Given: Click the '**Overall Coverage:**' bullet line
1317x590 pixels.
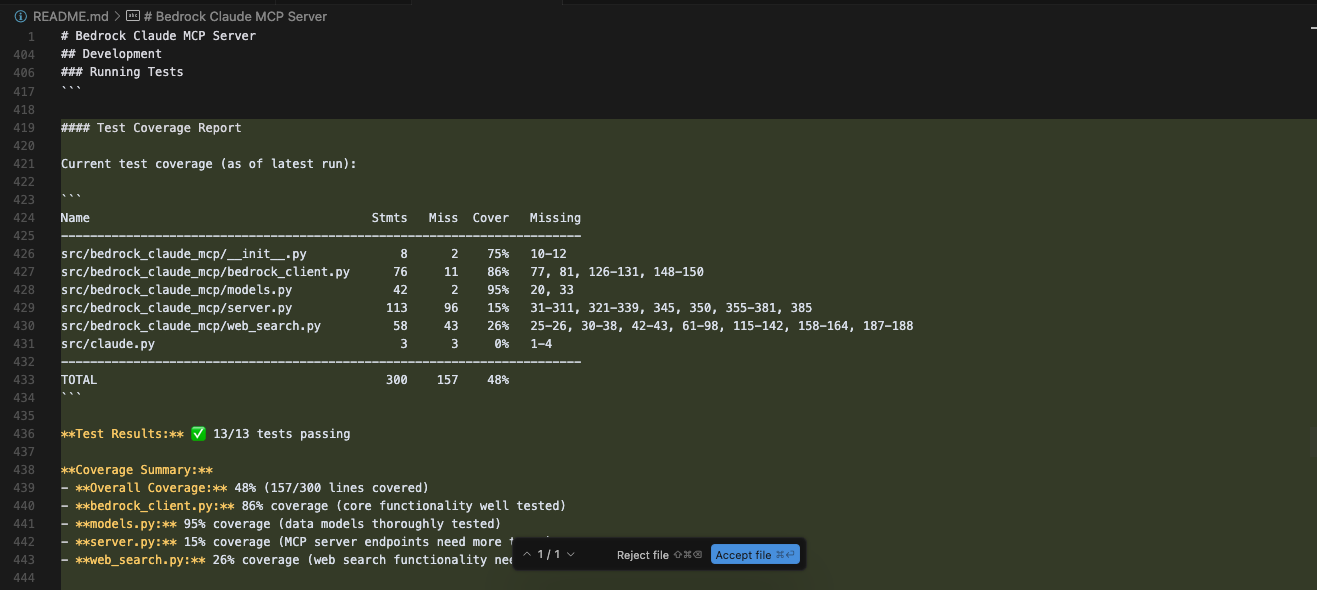Looking at the screenshot, I should tap(245, 488).
